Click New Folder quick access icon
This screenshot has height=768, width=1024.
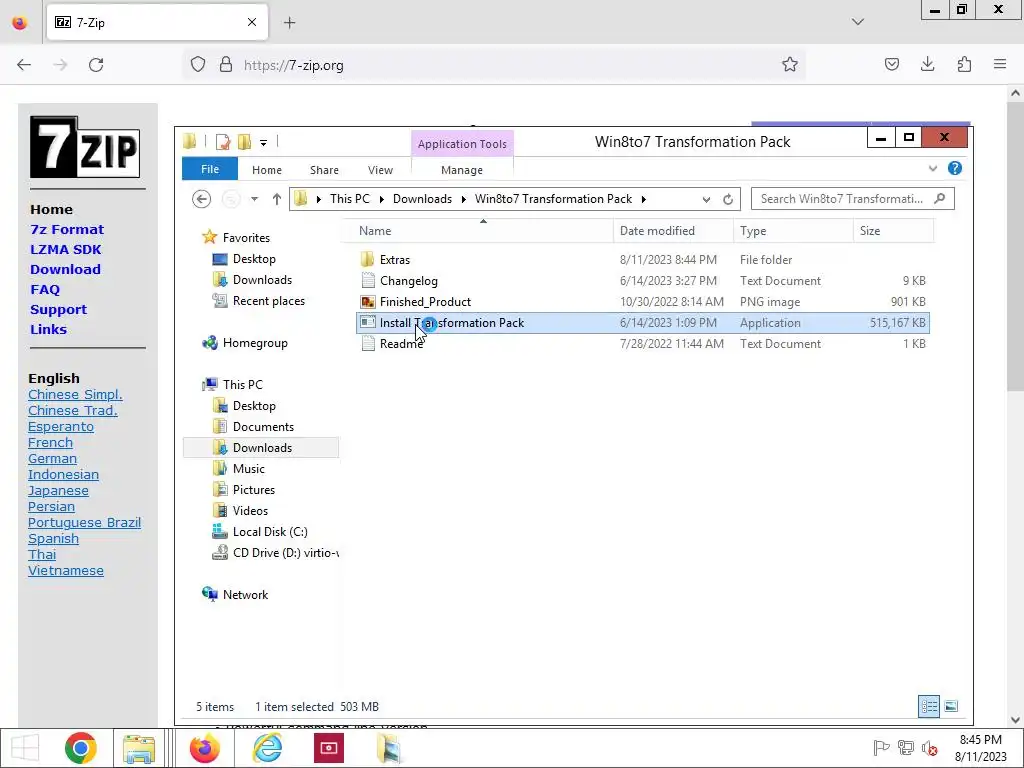(x=244, y=142)
